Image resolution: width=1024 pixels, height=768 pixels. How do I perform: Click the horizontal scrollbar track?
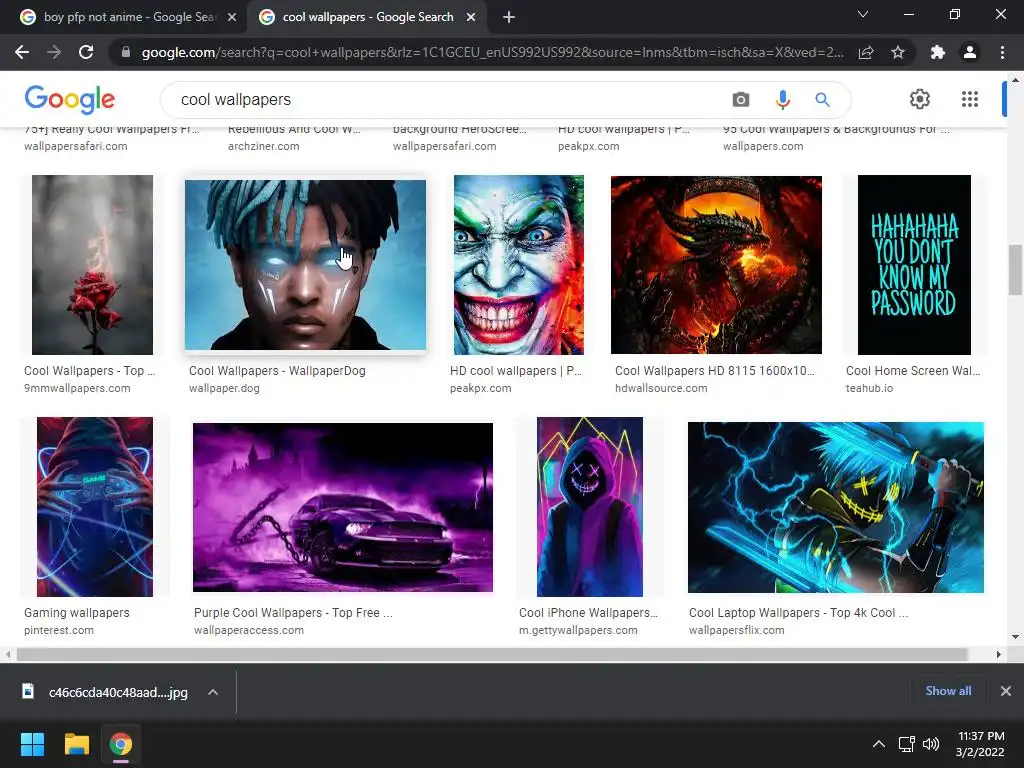[492, 654]
